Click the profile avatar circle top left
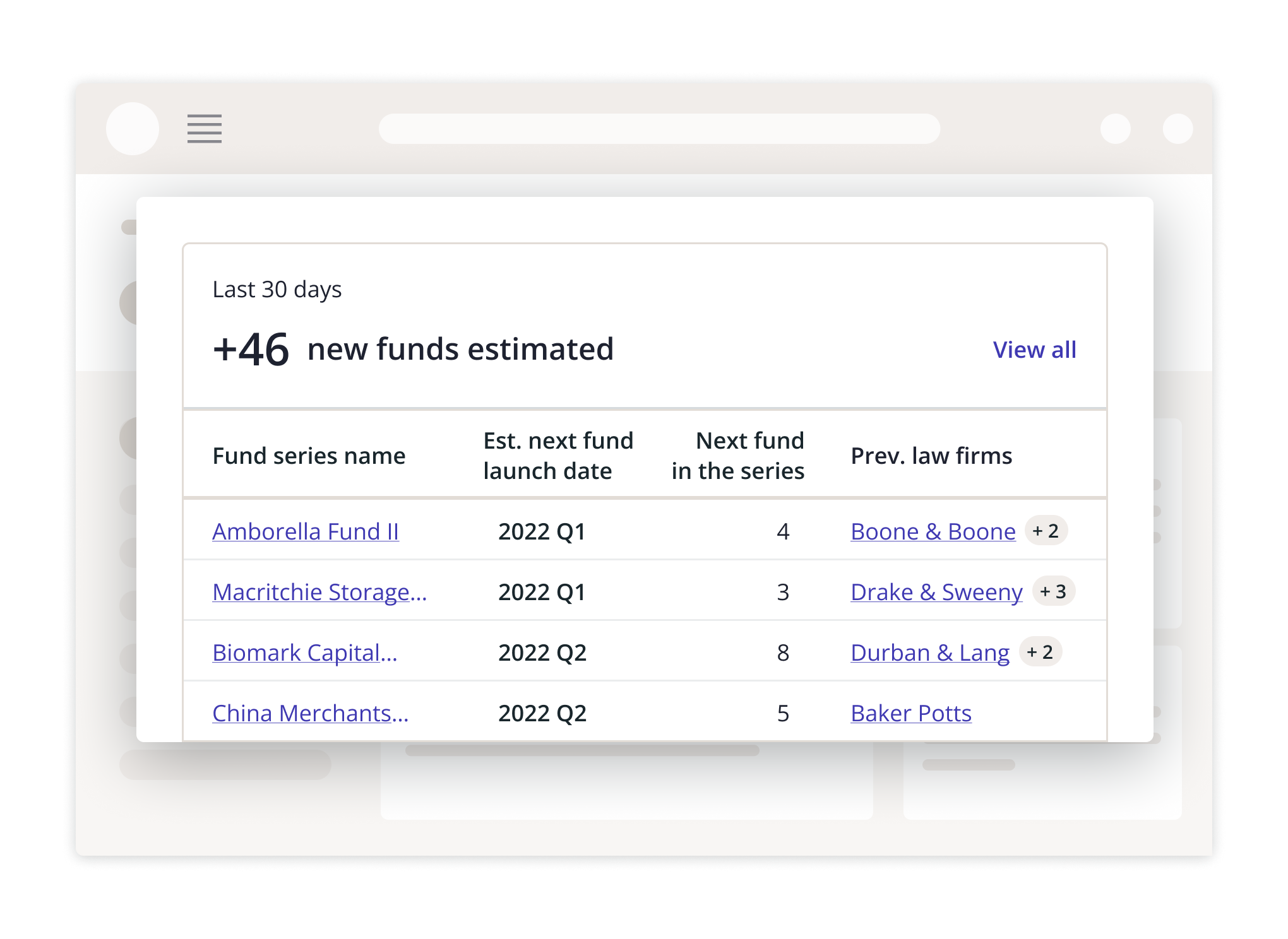Viewport: 1288px width, 939px height. click(x=133, y=128)
